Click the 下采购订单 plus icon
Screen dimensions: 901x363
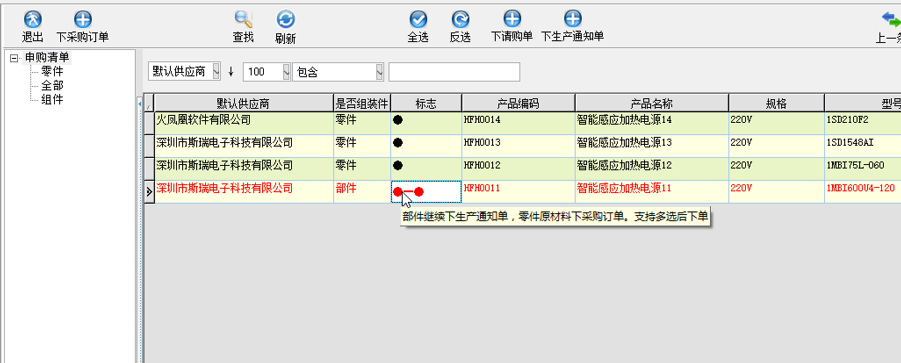coord(83,20)
